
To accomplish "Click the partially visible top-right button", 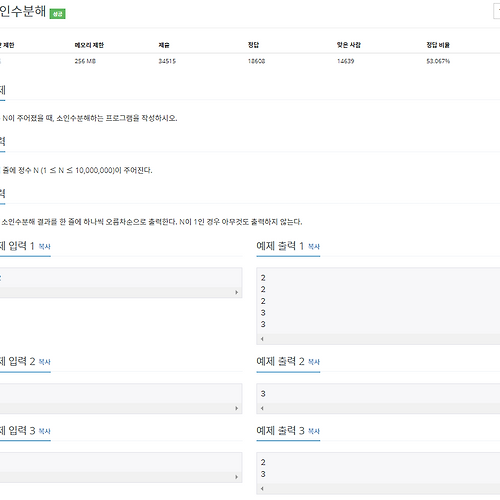I will point(497,11).
